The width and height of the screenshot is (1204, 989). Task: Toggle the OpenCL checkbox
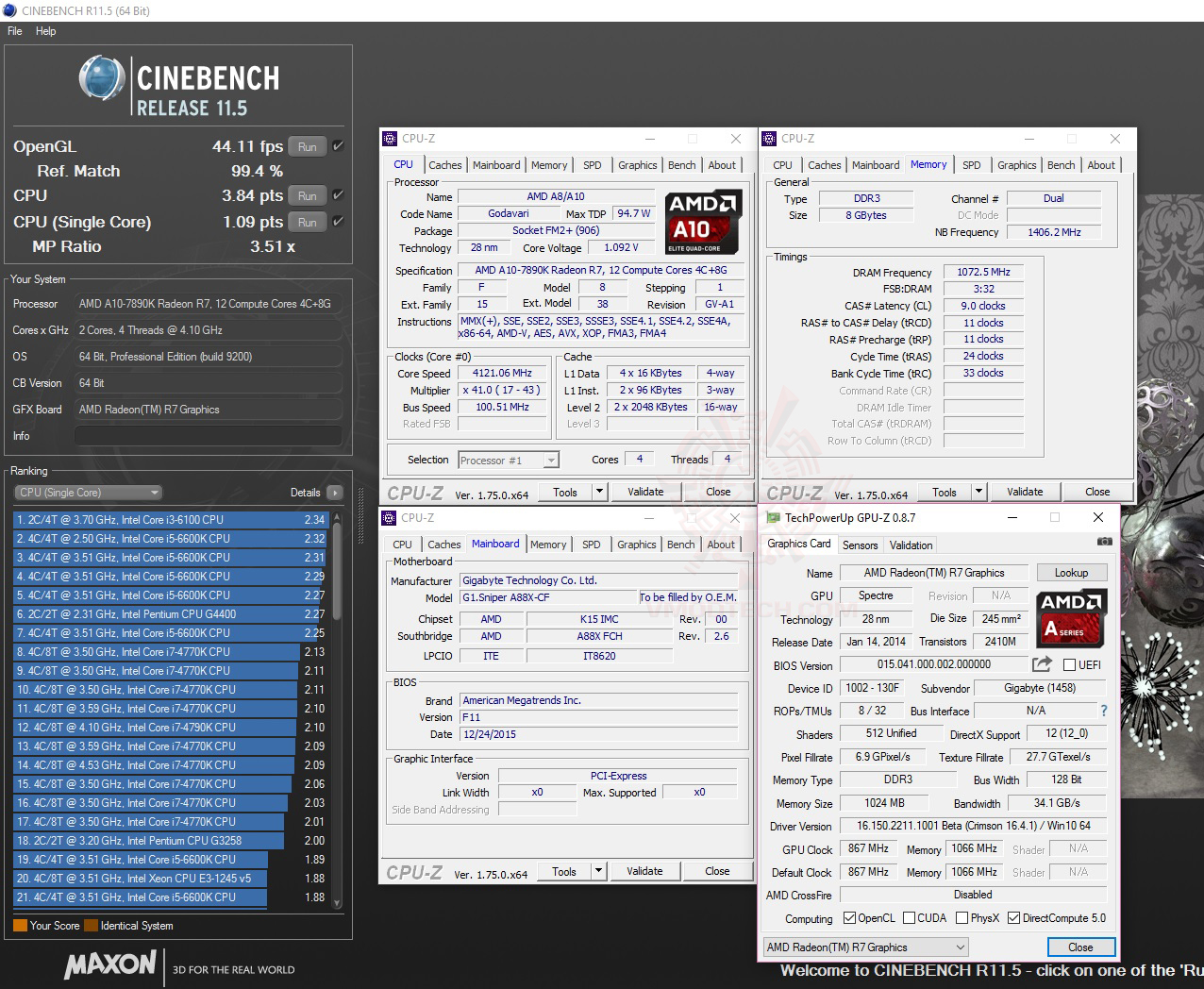849,918
